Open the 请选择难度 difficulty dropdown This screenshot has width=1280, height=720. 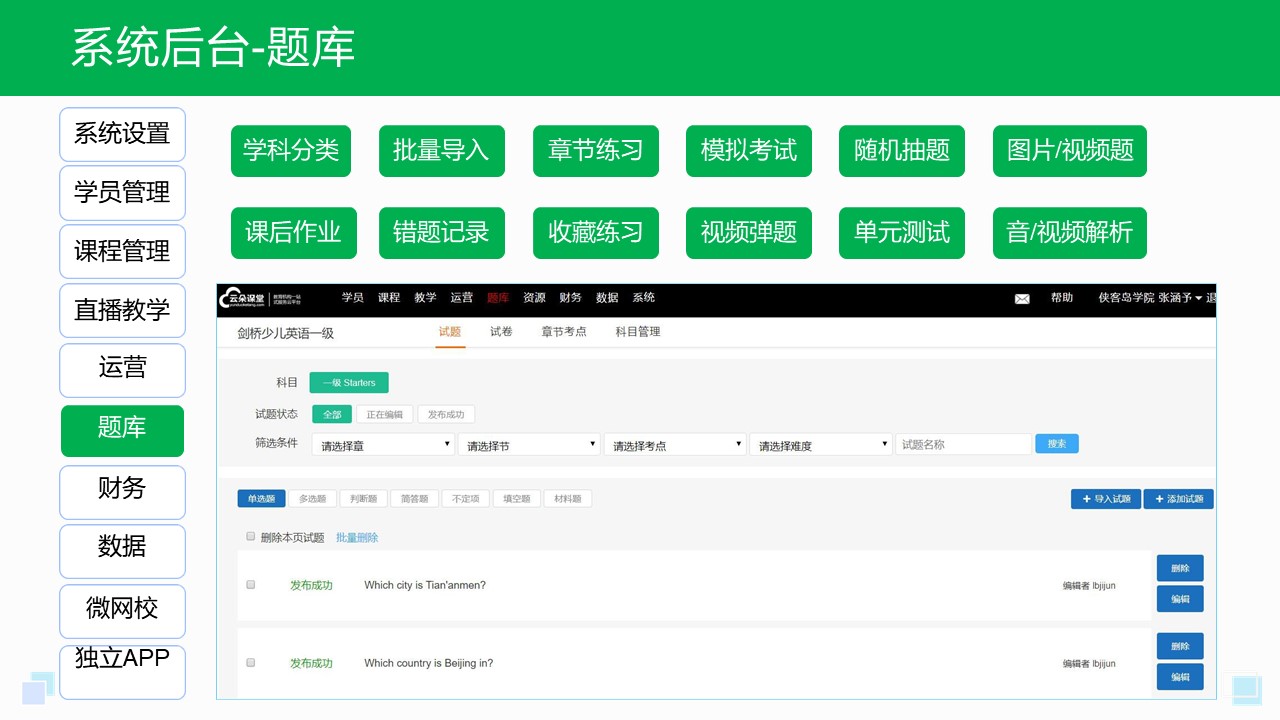[x=820, y=443]
